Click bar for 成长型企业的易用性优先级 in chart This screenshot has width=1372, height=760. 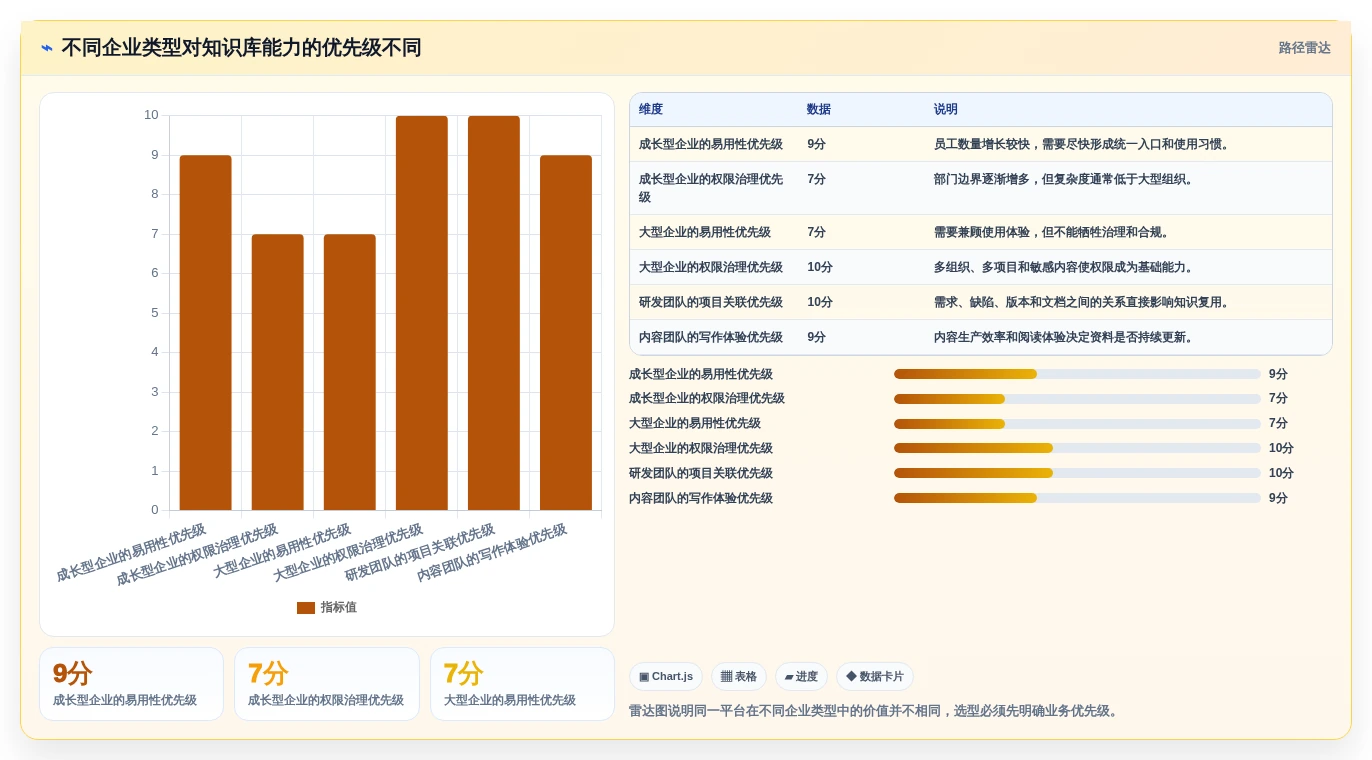click(x=205, y=333)
